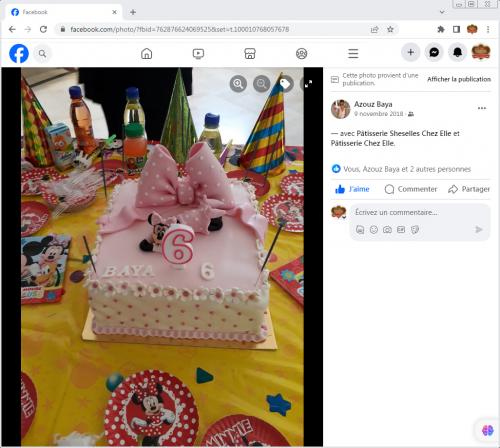Open Chrome three-dot menu
This screenshot has width=500, height=448.
pyautogui.click(x=488, y=29)
